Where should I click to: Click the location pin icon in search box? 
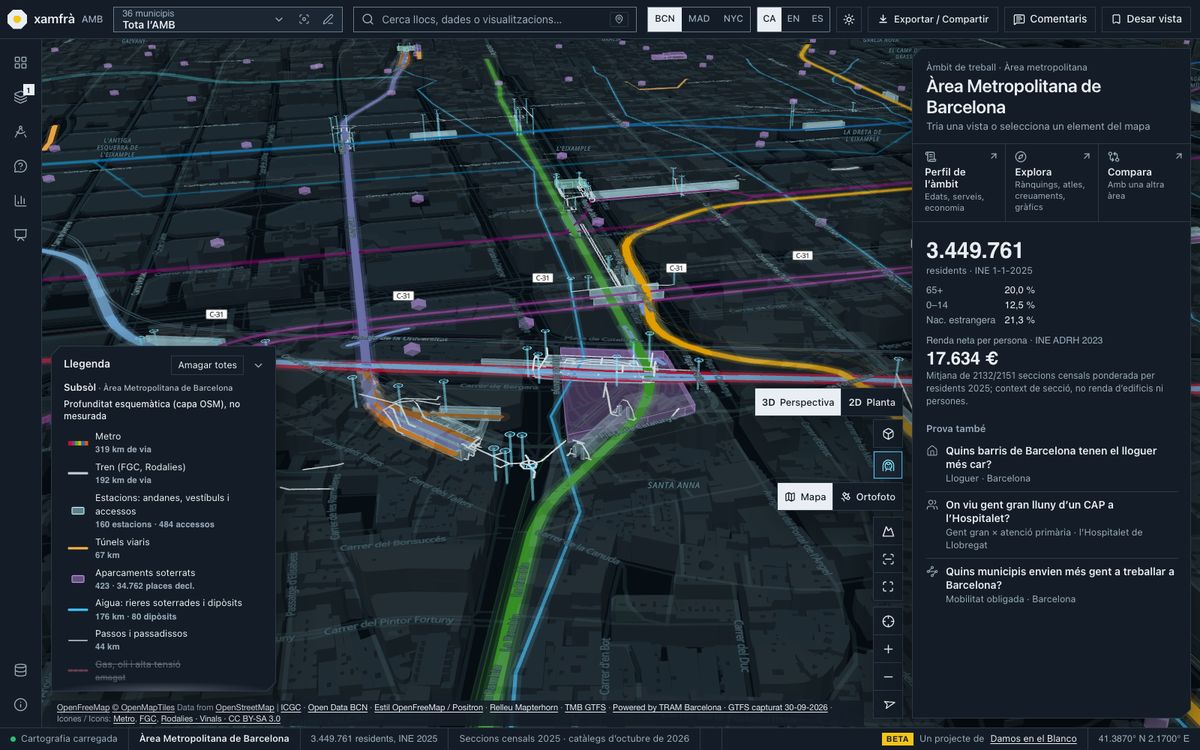(619, 19)
